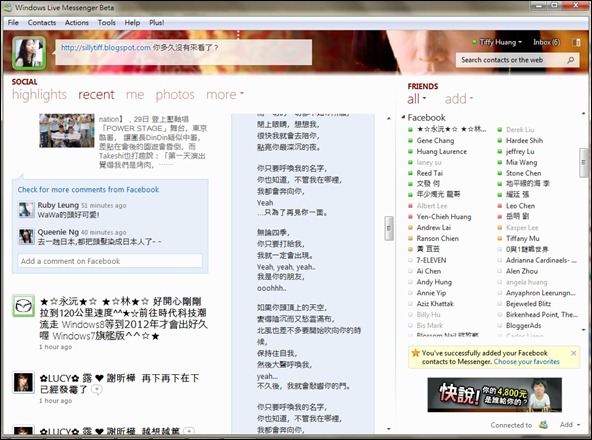
Task: Open the Tools menu
Action: point(106,23)
